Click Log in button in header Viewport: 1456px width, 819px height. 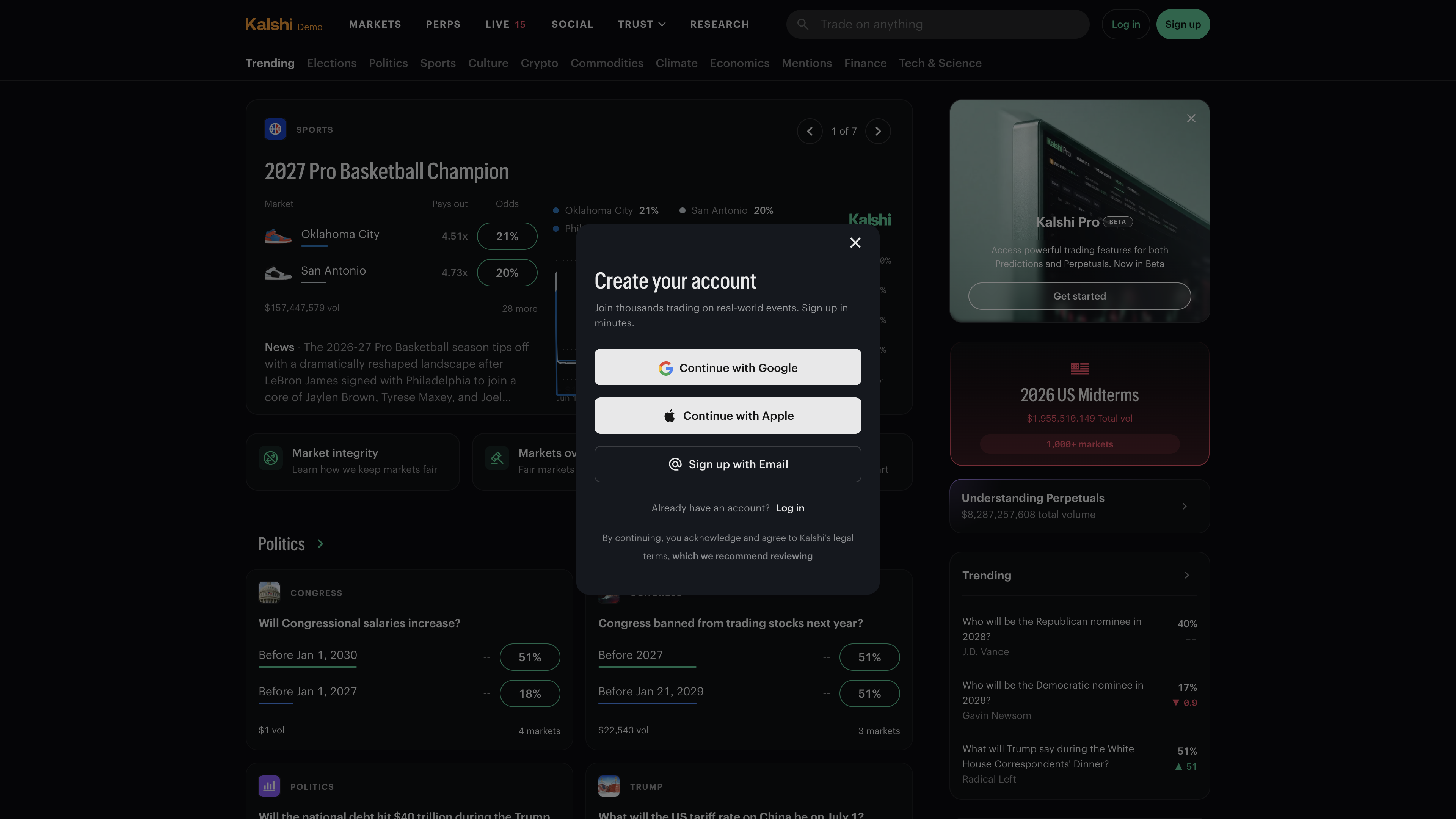coord(1125,24)
